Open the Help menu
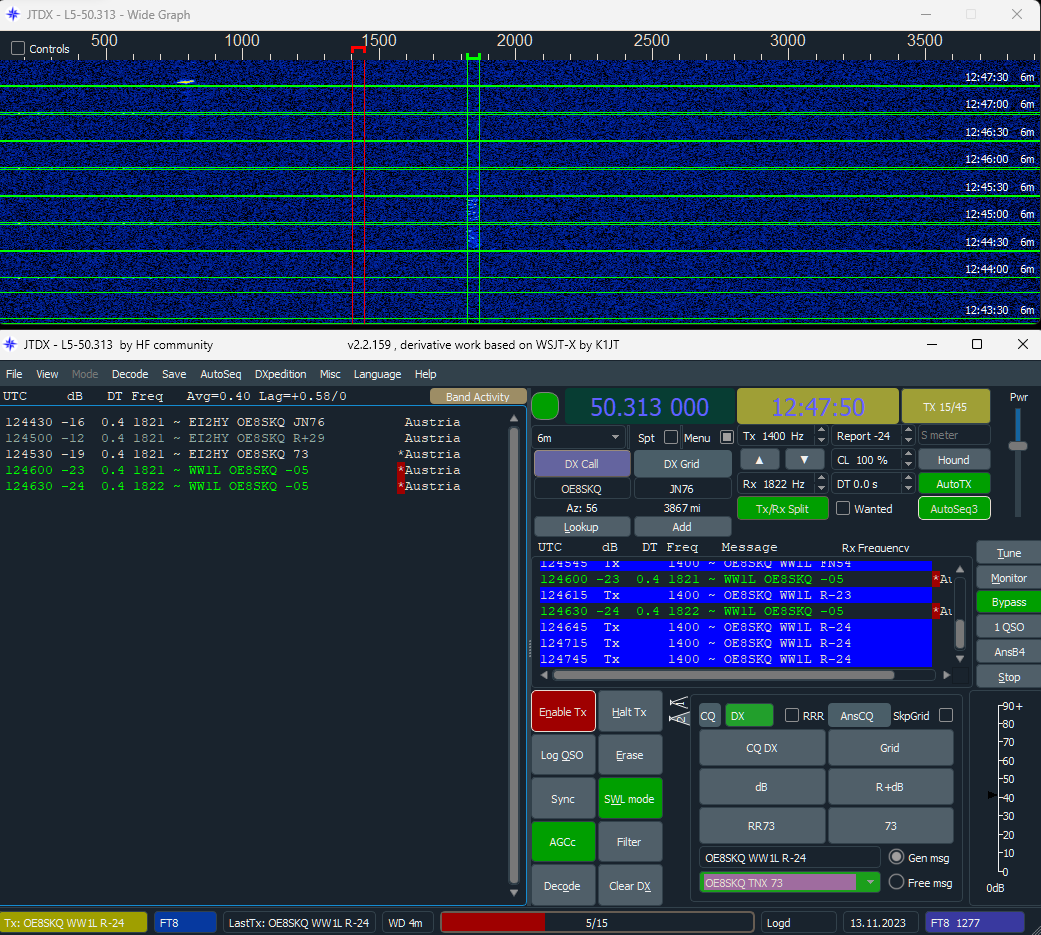 point(426,374)
